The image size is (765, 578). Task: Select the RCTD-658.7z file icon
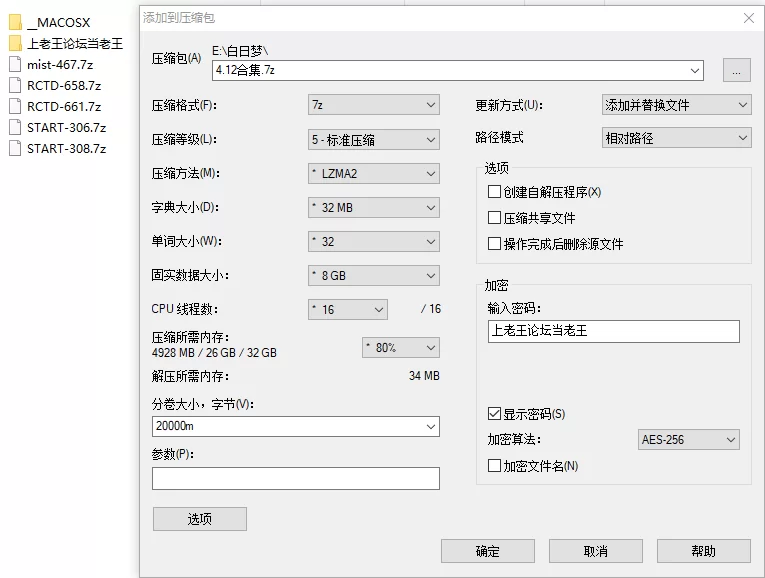[x=15, y=86]
